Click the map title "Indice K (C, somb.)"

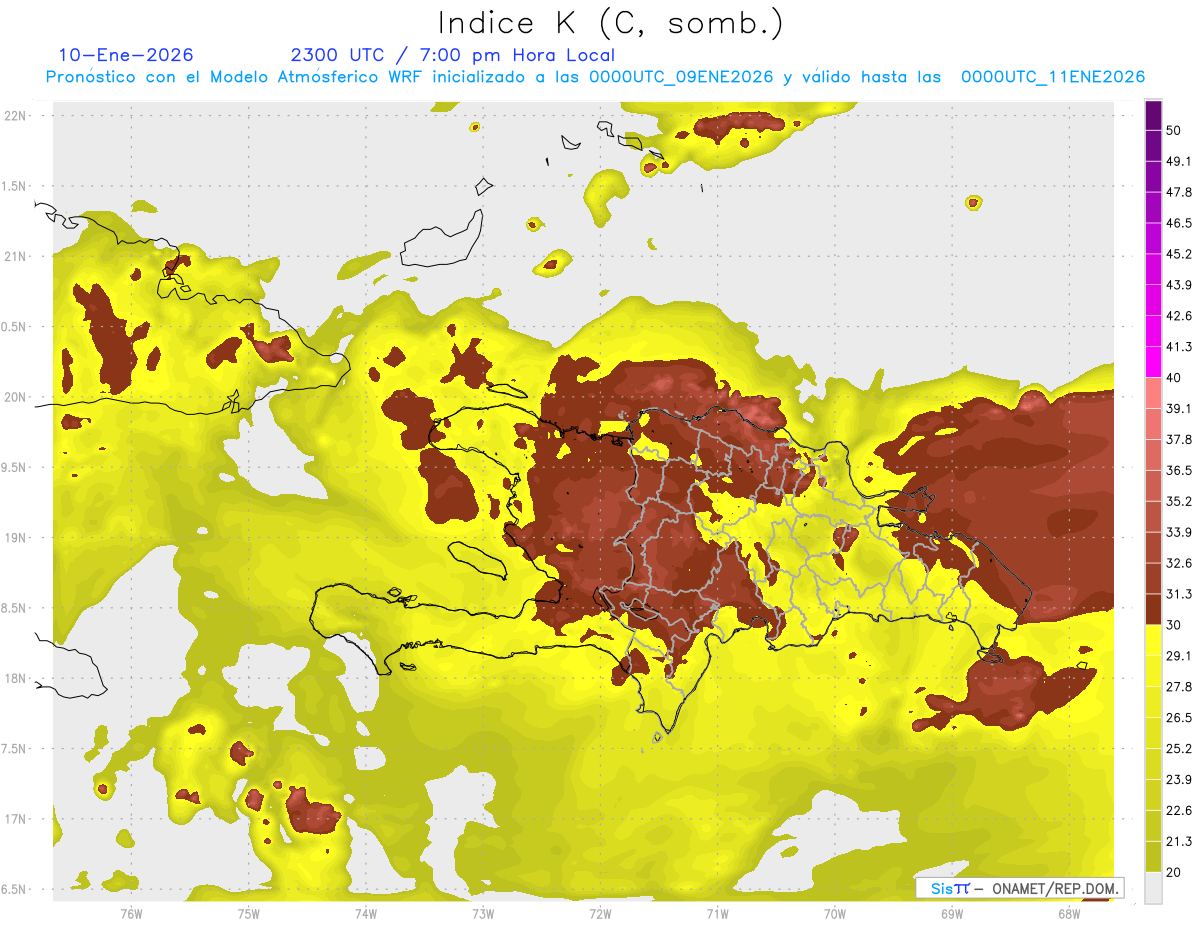[x=611, y=23]
